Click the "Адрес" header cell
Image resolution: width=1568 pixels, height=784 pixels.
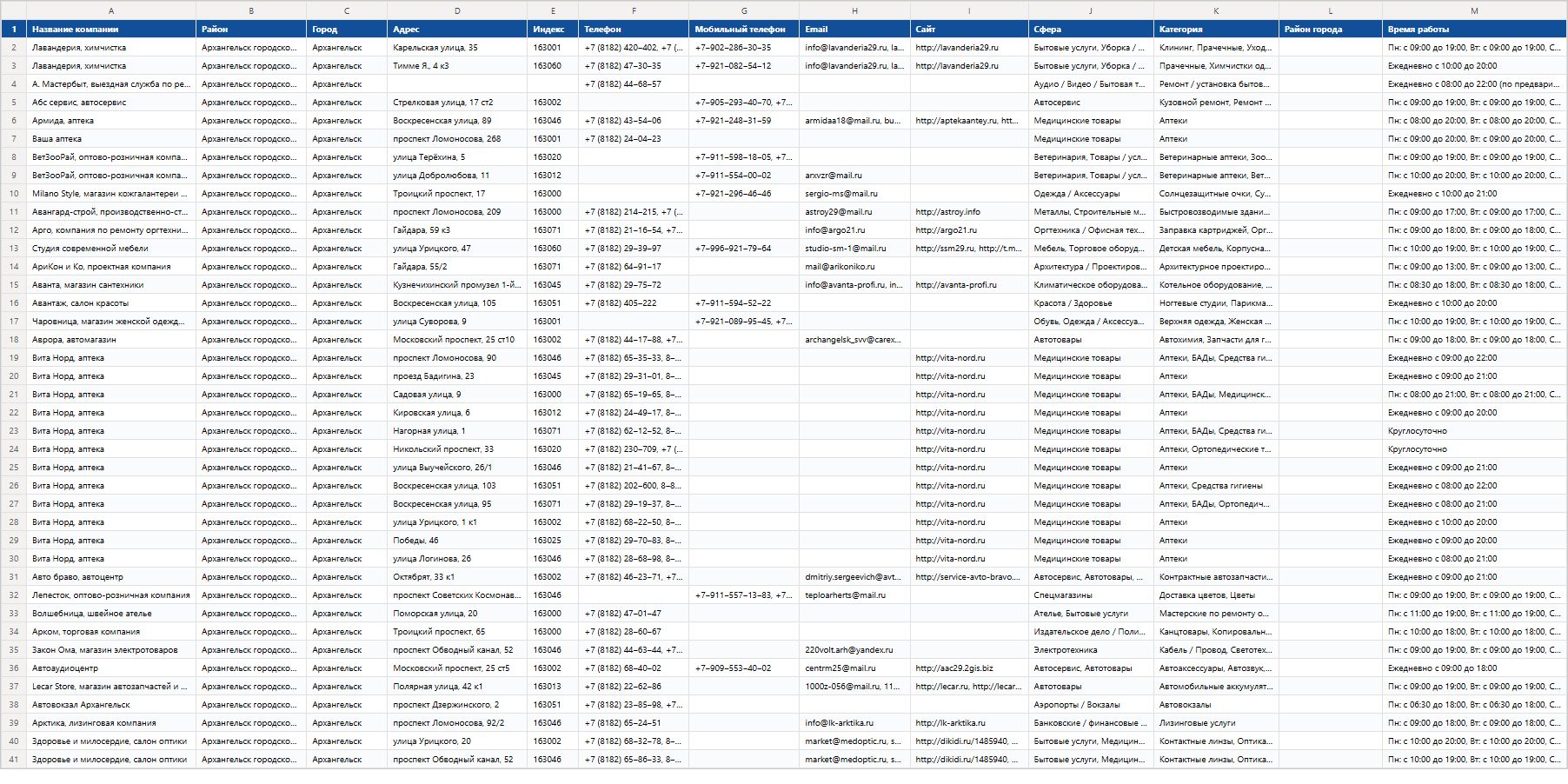[x=457, y=30]
